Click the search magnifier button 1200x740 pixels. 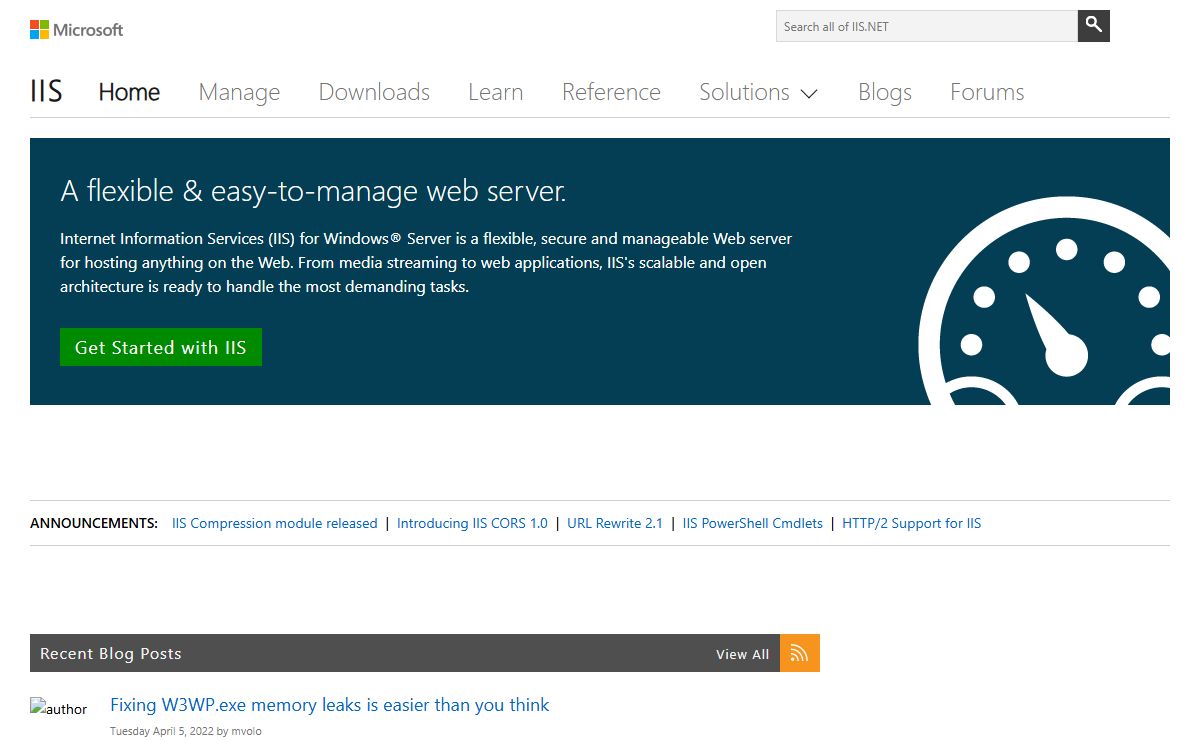tap(1094, 26)
